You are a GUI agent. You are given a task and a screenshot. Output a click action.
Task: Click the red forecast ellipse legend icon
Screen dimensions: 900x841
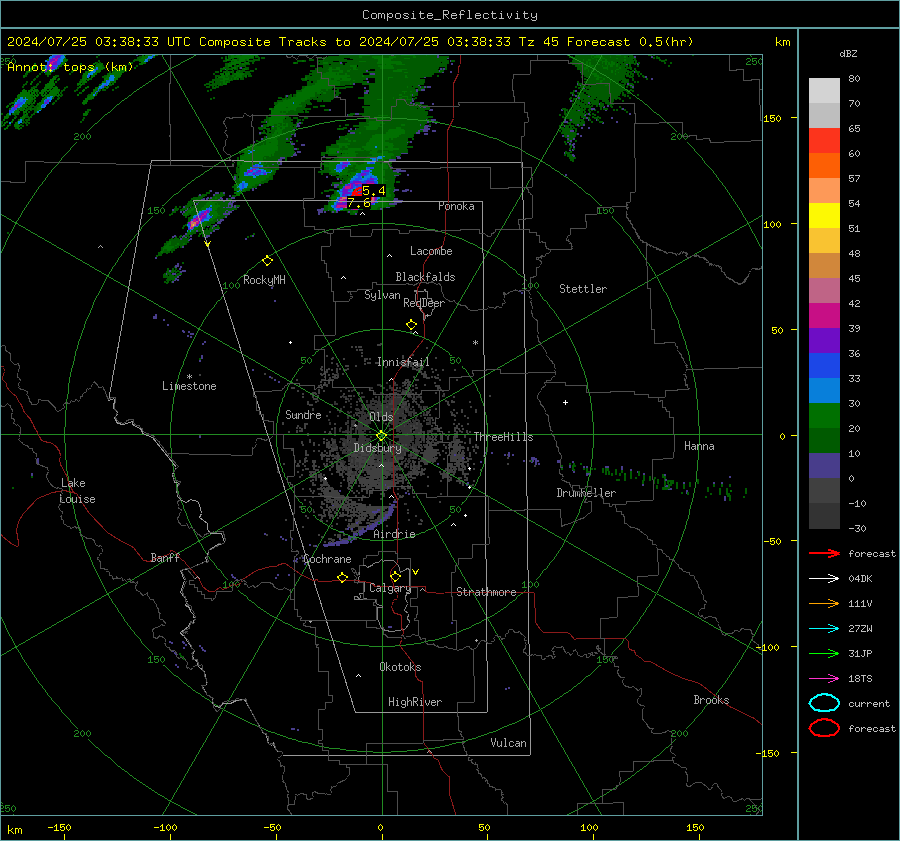click(824, 728)
